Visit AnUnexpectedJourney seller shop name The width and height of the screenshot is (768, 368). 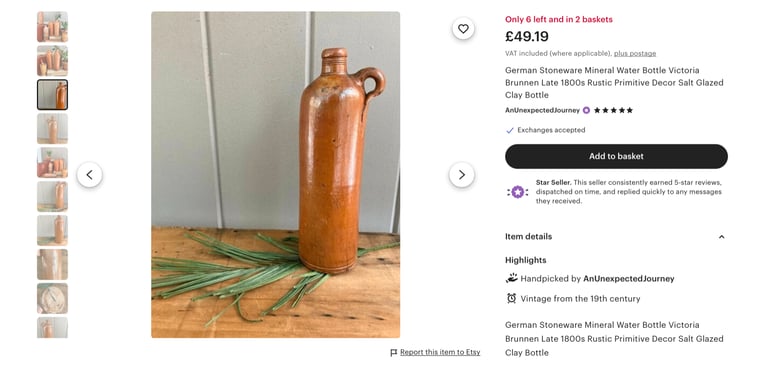542,110
